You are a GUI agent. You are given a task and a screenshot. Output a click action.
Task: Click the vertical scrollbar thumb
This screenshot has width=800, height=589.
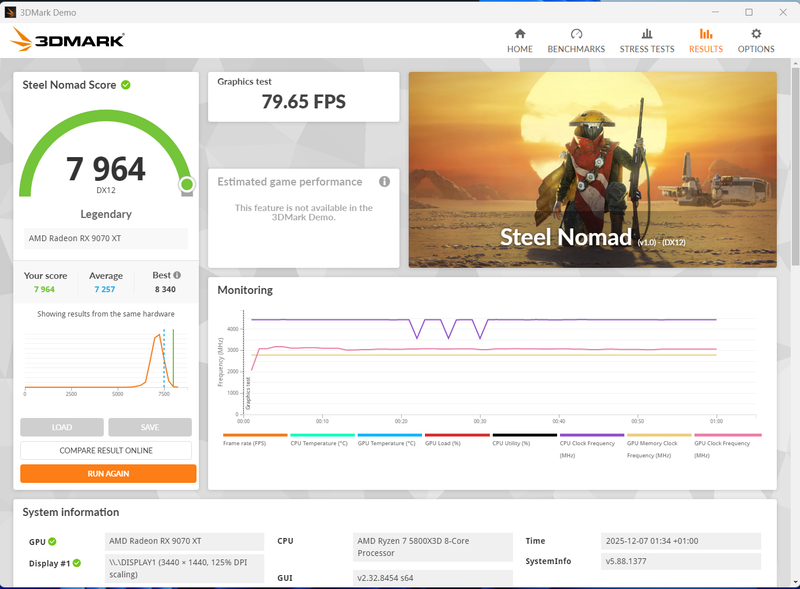[795, 166]
